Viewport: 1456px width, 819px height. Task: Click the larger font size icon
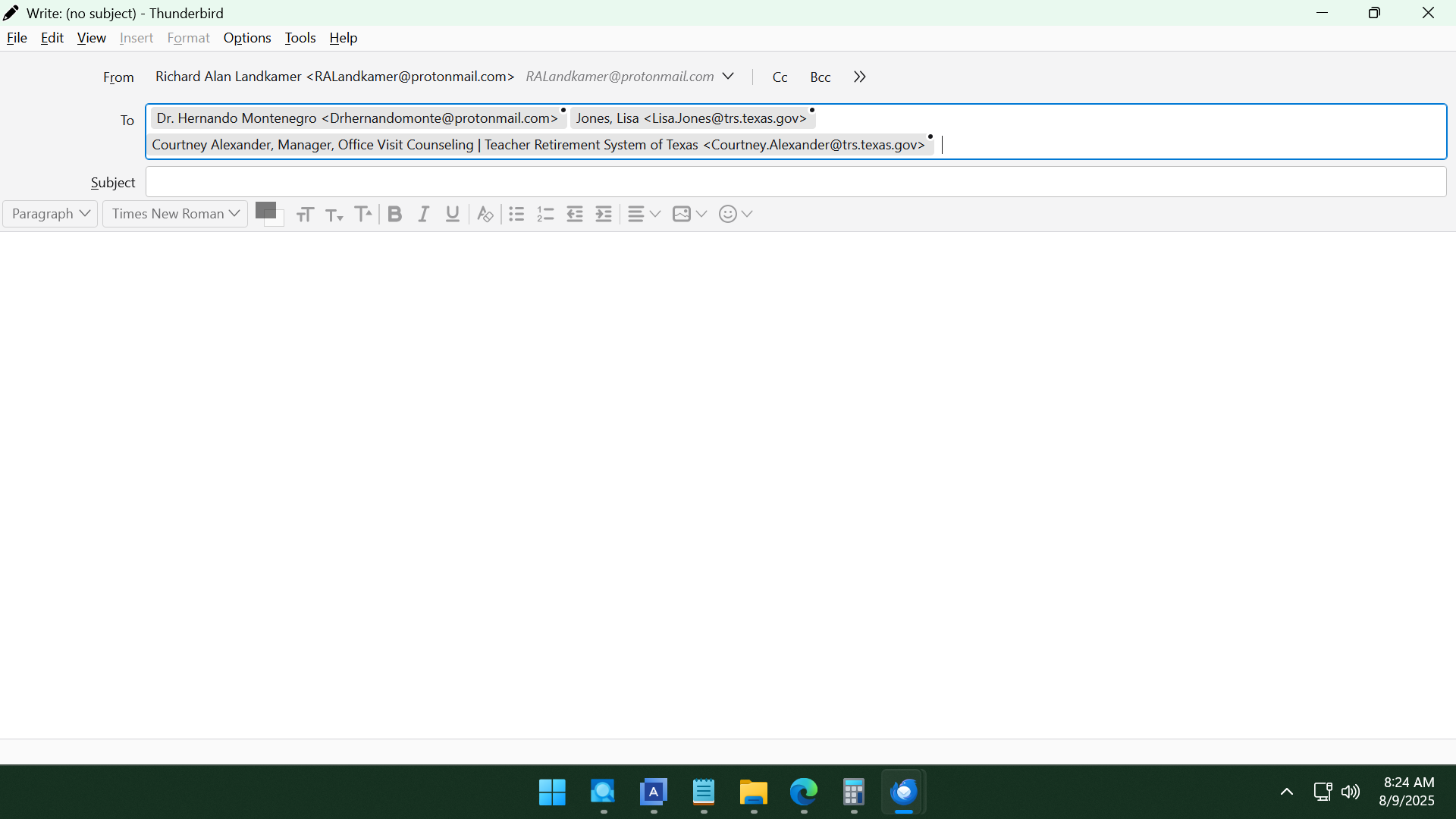point(363,215)
